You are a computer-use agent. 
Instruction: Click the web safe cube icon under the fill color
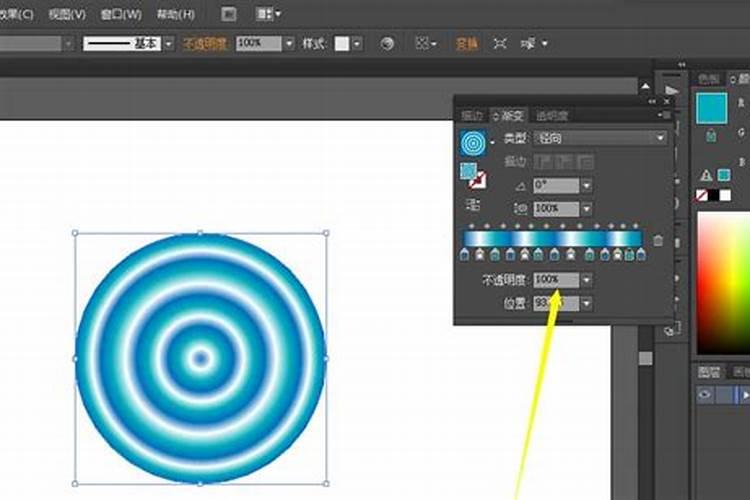point(711,136)
